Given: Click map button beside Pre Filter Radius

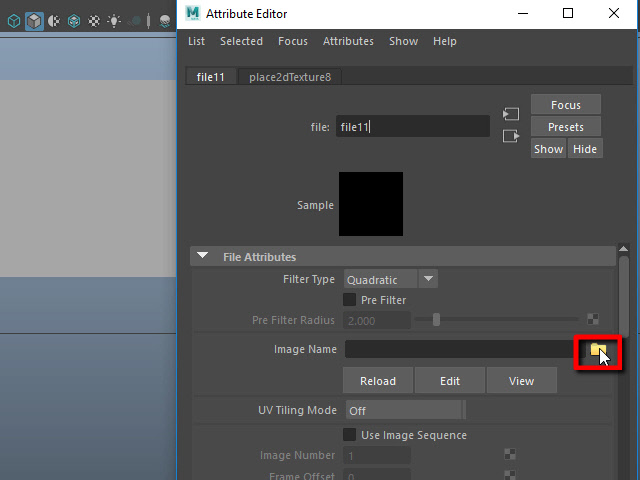Looking at the screenshot, I should coord(593,320).
